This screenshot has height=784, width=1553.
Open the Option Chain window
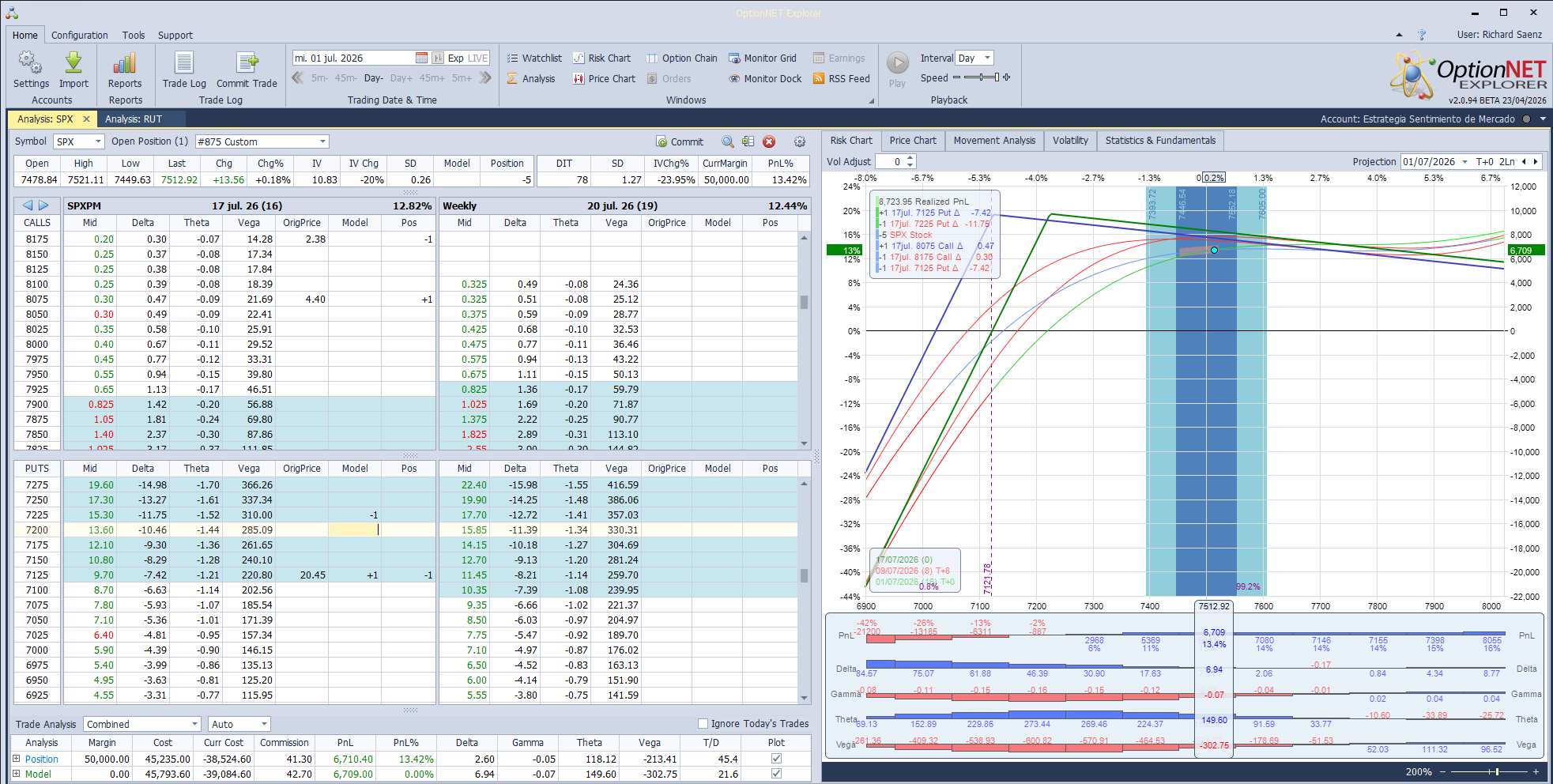(x=681, y=58)
